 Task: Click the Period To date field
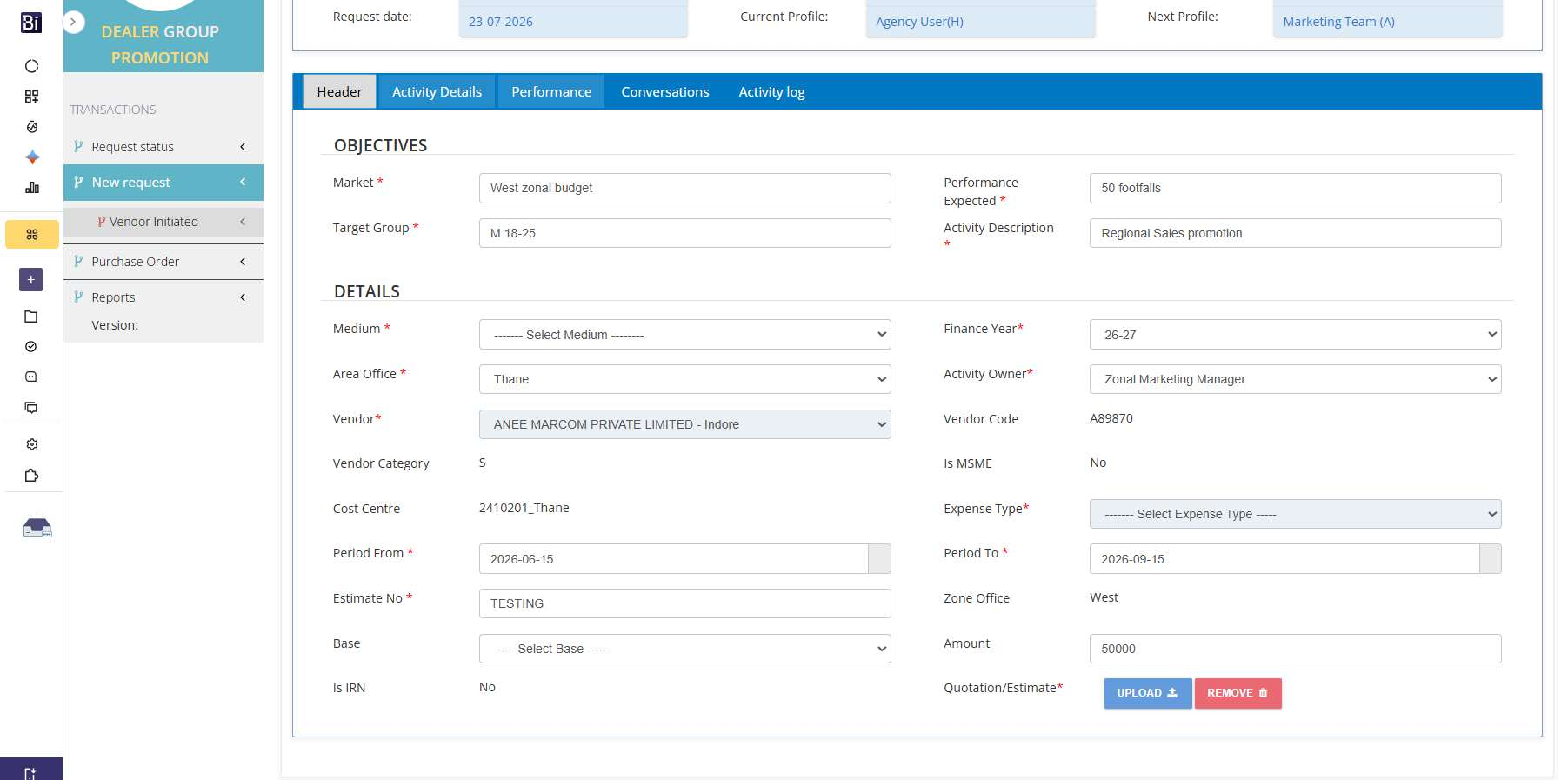click(1284, 559)
